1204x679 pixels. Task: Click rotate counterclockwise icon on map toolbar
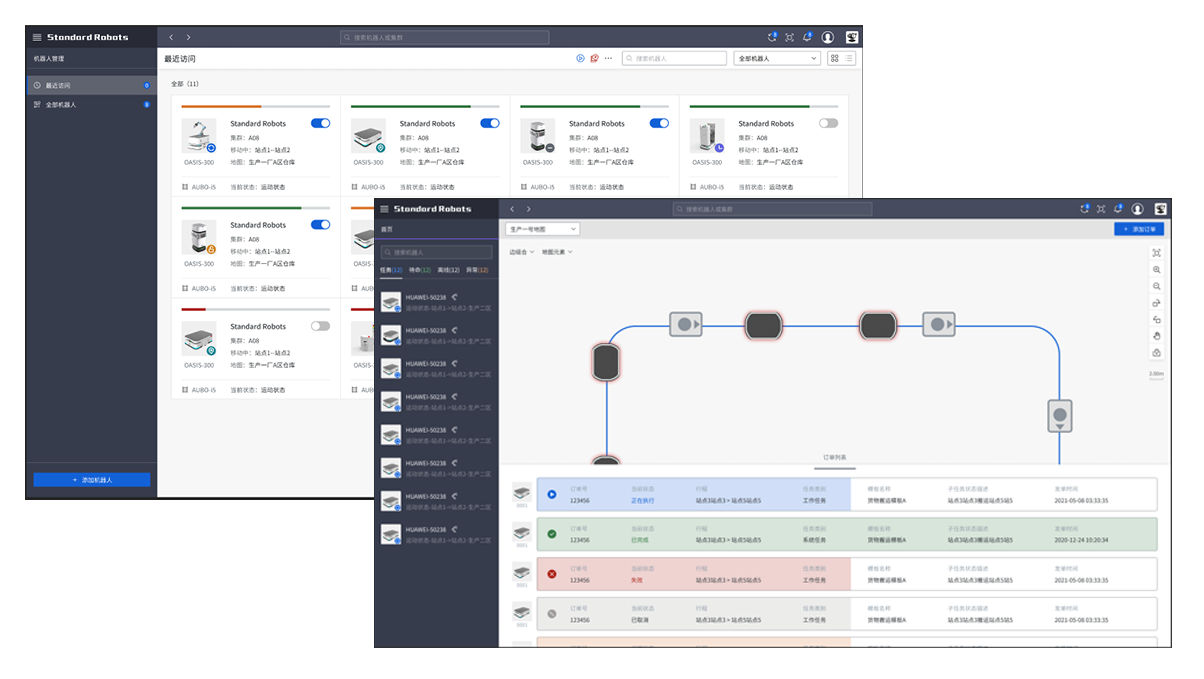tap(1157, 320)
